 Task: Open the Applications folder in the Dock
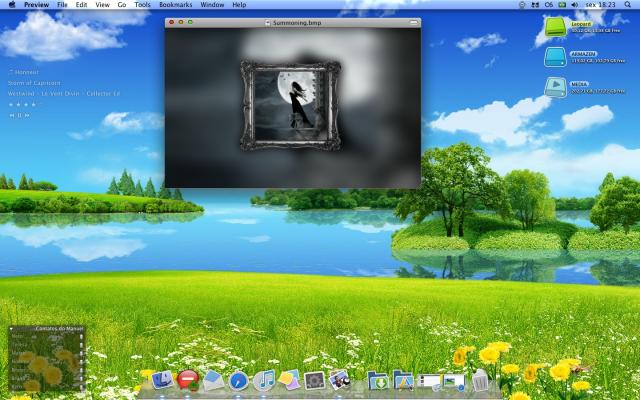(x=403, y=380)
